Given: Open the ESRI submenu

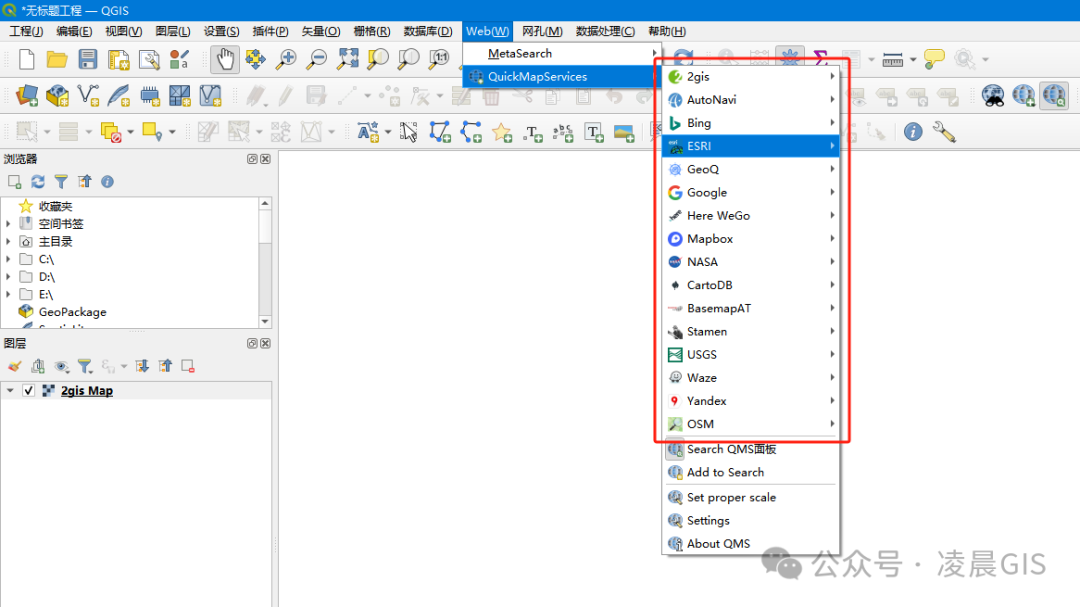Looking at the screenshot, I should [x=751, y=146].
